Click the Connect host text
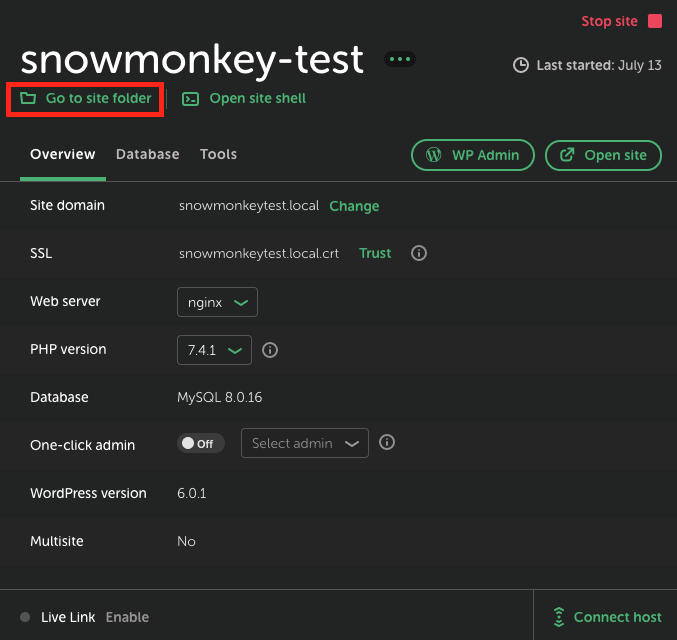The image size is (677, 640). click(x=617, y=617)
